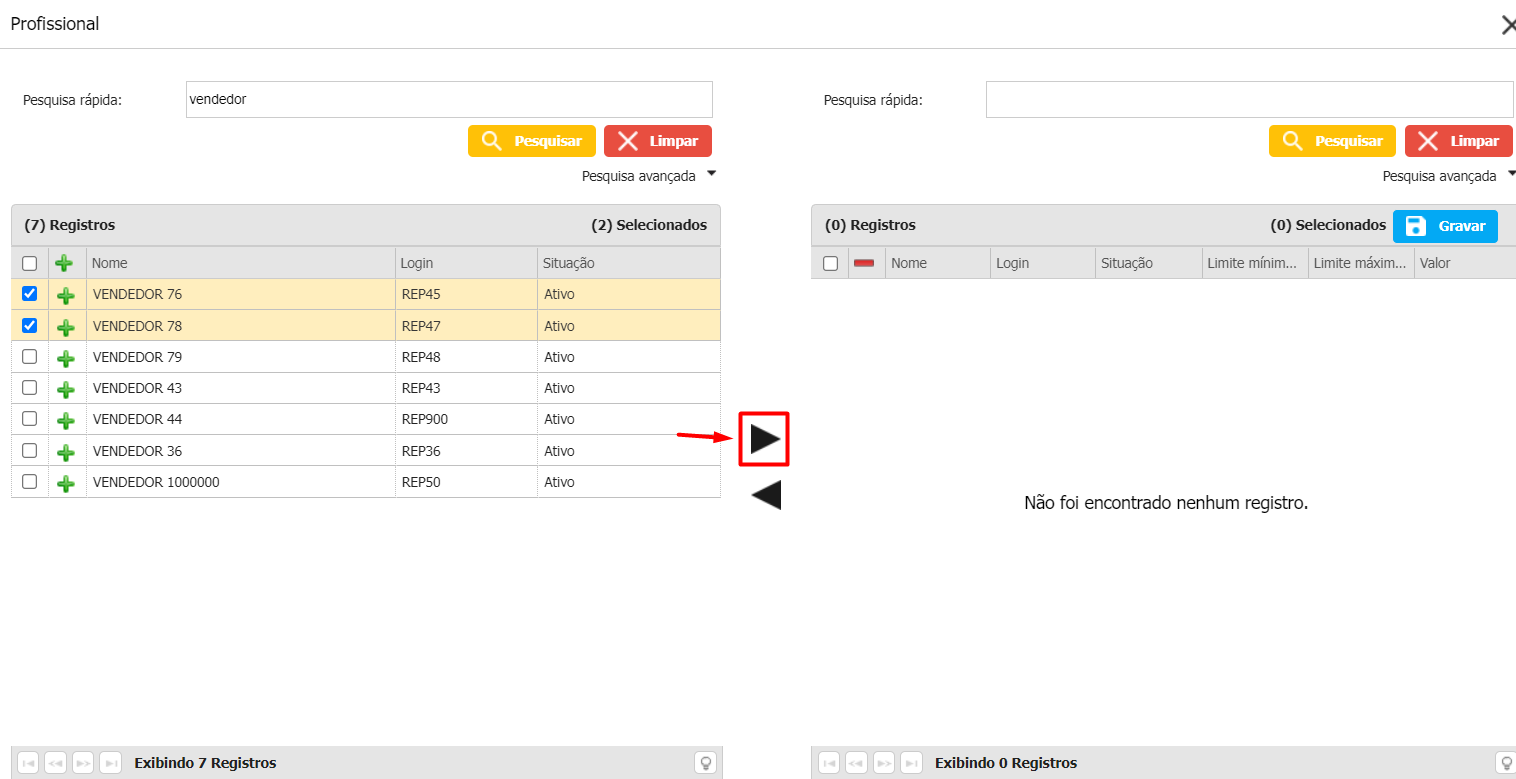Add VENDEDOR 43 using its green plus
The width and height of the screenshot is (1516, 779).
tap(66, 388)
